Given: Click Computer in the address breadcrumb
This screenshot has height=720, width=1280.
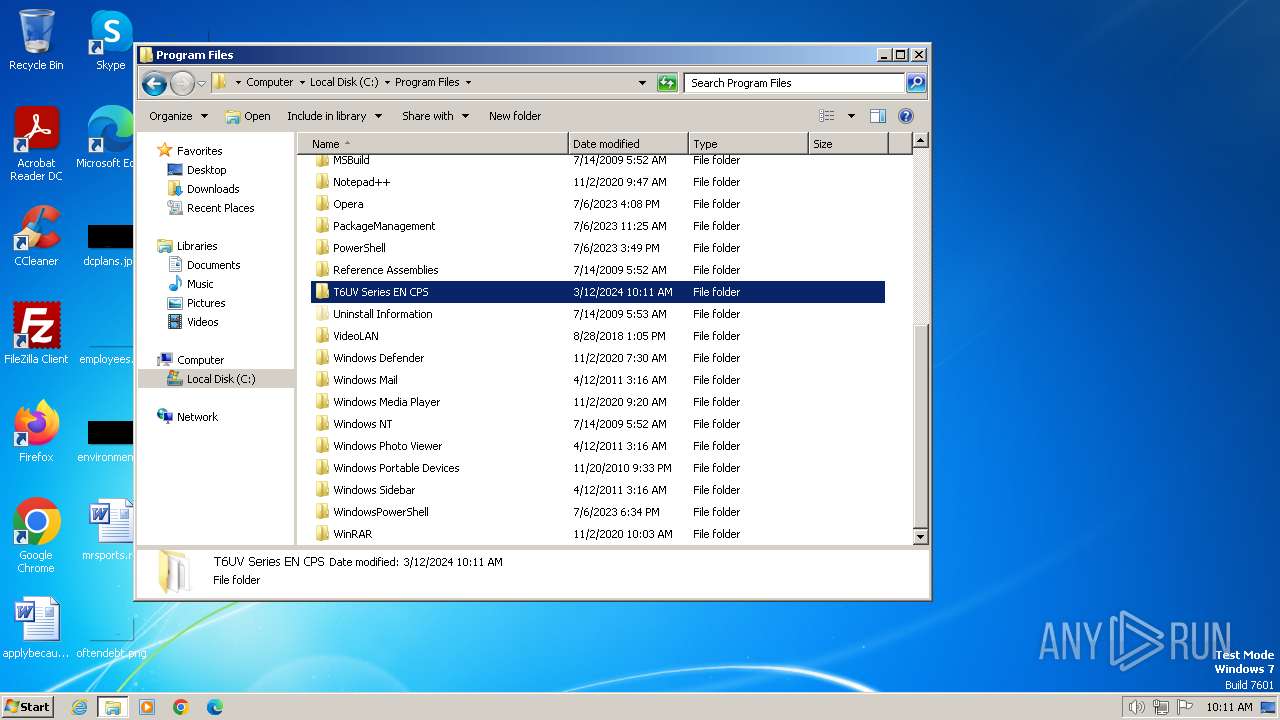Looking at the screenshot, I should [269, 83].
